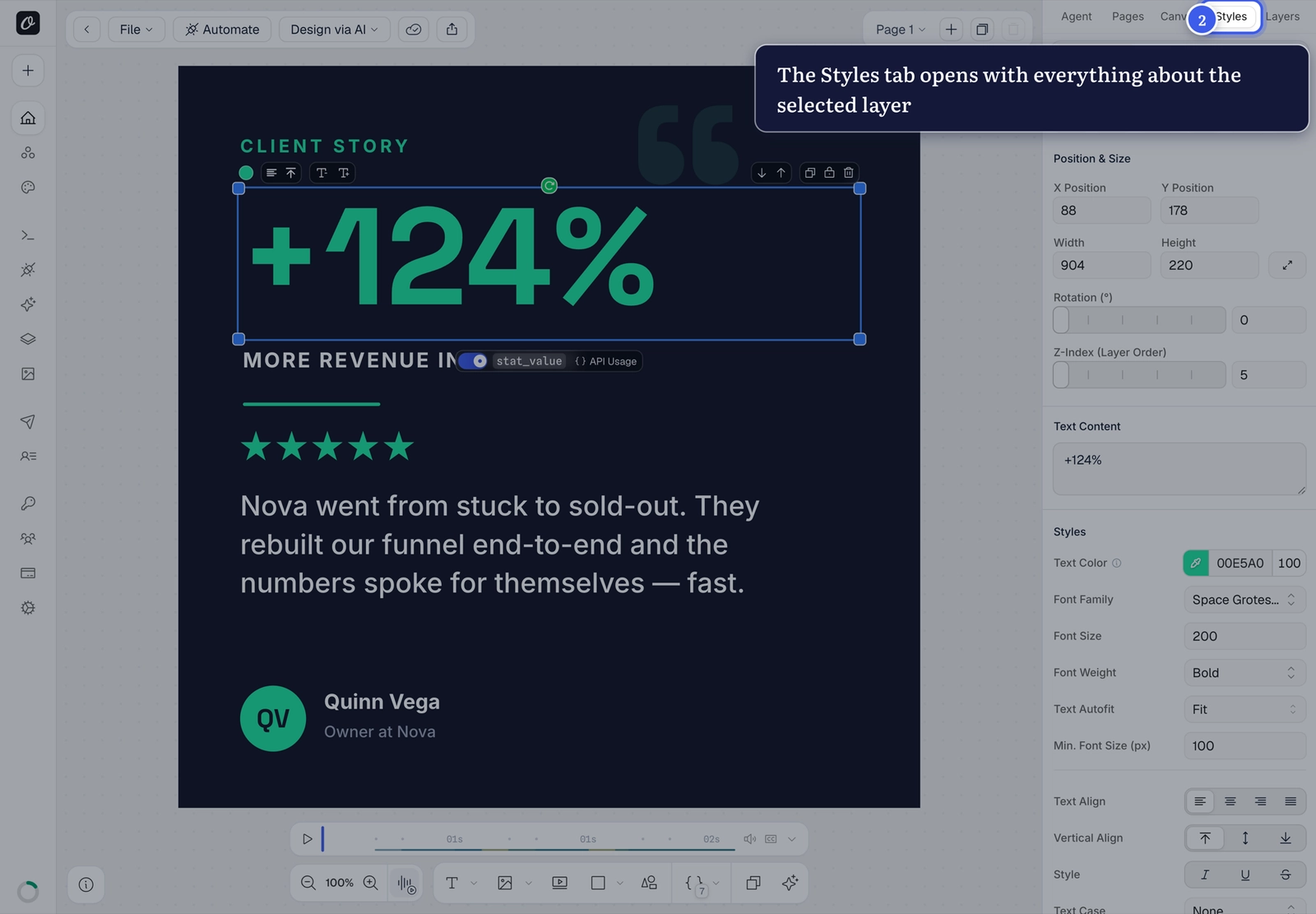This screenshot has width=1316, height=914.
Task: Click the Font Size field
Action: [1244, 636]
